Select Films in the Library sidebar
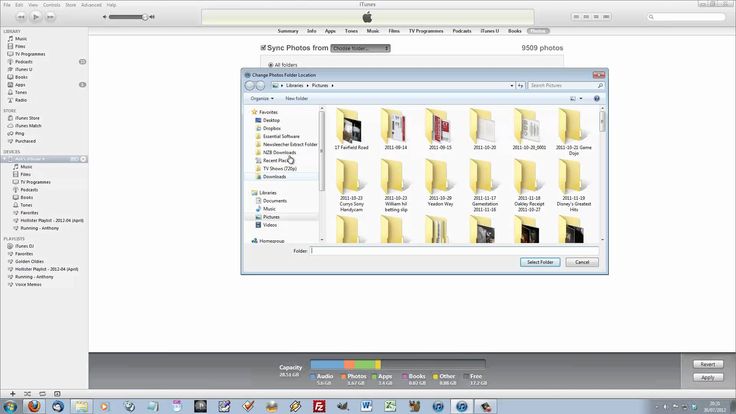 pyautogui.click(x=20, y=46)
